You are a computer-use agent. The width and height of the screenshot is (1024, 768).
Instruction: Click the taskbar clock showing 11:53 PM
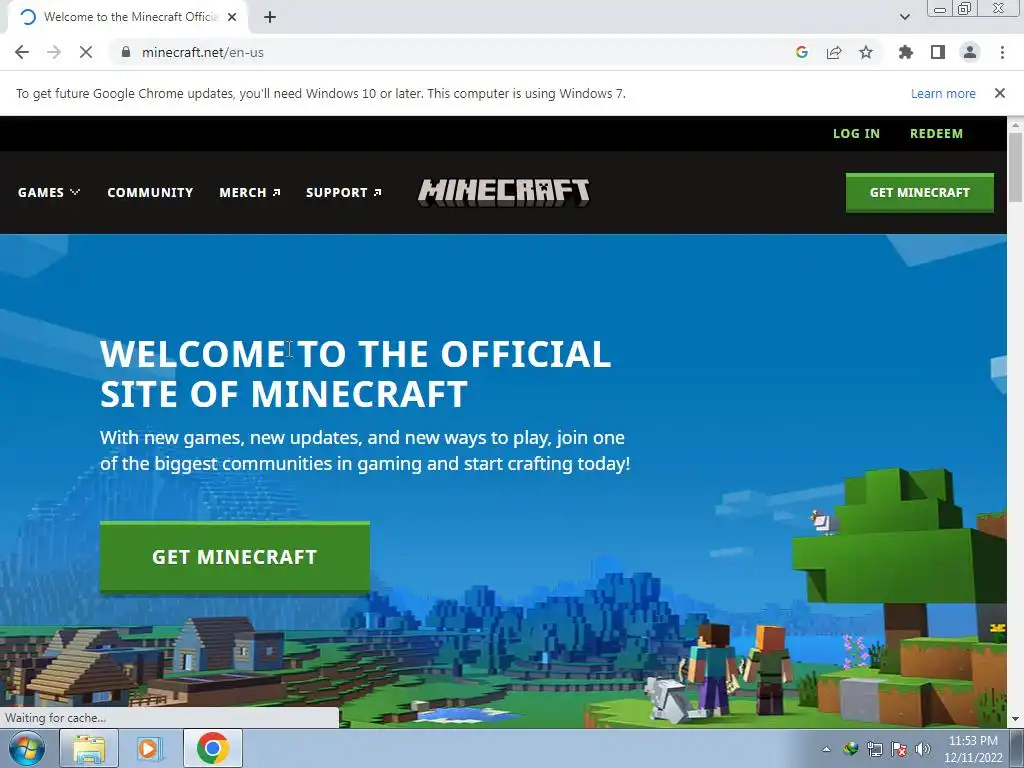pos(973,749)
